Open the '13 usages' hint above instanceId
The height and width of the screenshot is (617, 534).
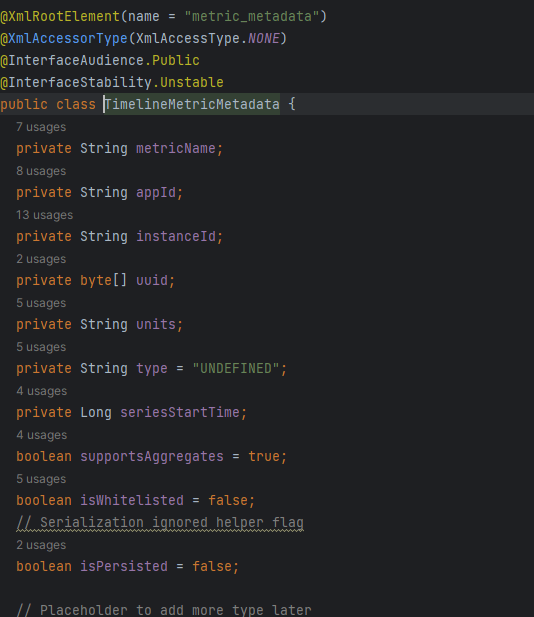tap(44, 215)
